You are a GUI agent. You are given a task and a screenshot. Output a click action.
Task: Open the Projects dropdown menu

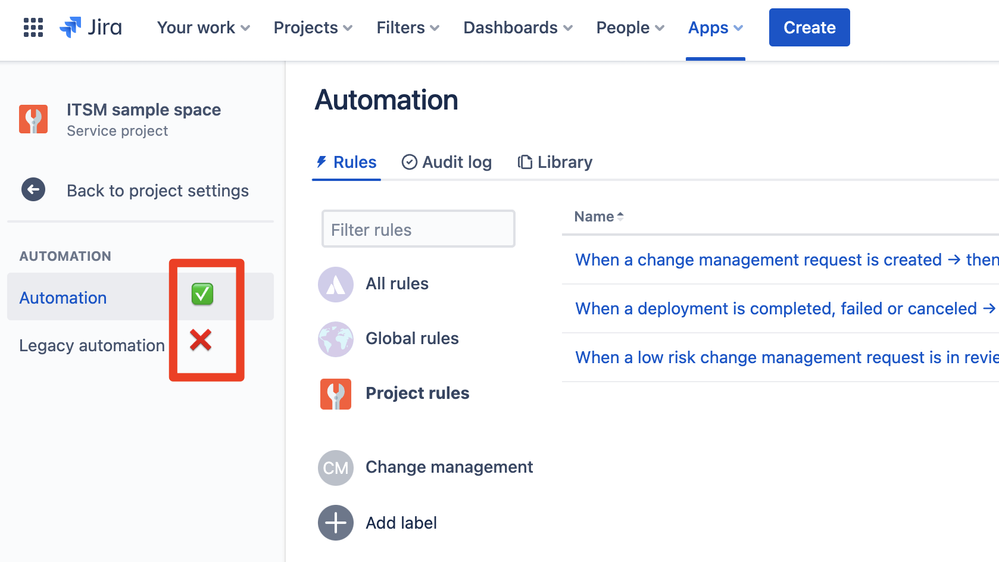(313, 27)
